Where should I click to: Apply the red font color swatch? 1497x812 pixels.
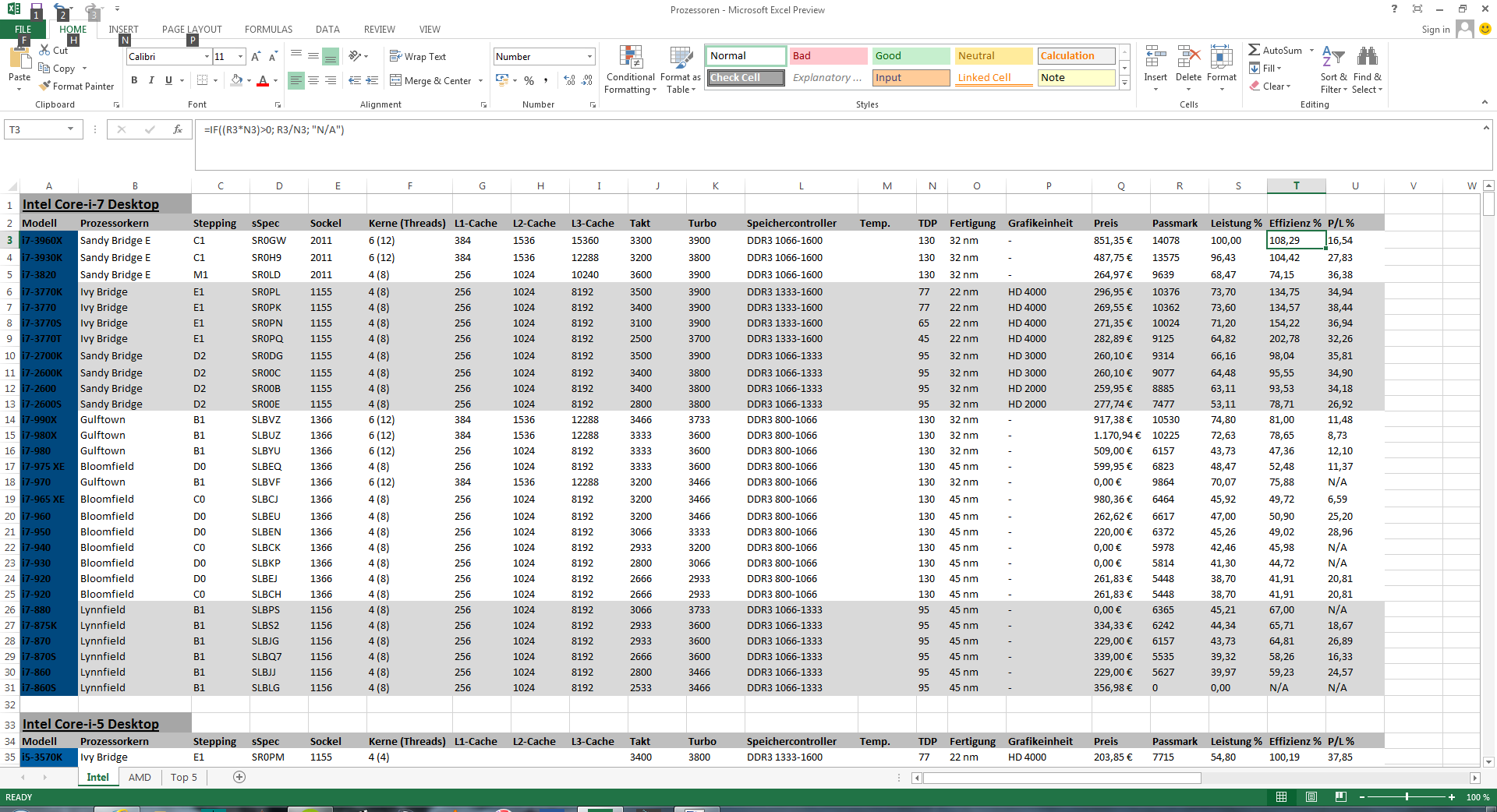(x=263, y=80)
